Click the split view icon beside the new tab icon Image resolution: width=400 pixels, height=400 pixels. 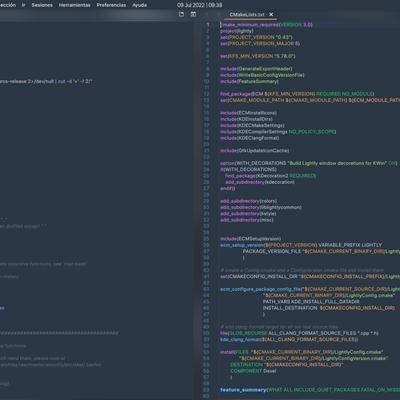pos(193,14)
